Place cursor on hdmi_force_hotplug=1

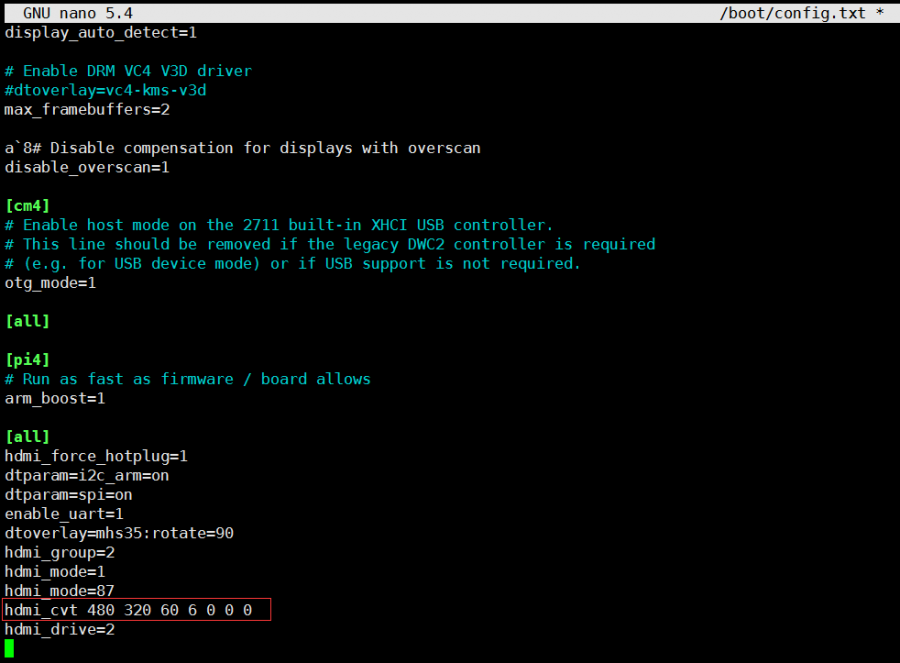coord(96,456)
